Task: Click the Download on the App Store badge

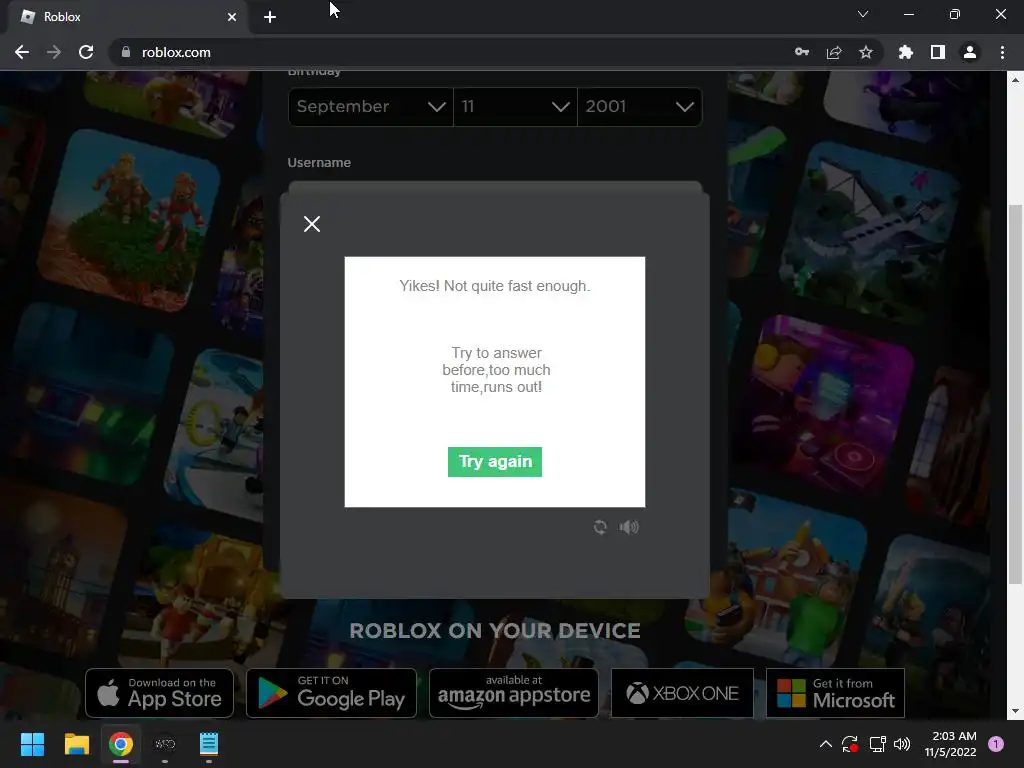Action: (159, 693)
